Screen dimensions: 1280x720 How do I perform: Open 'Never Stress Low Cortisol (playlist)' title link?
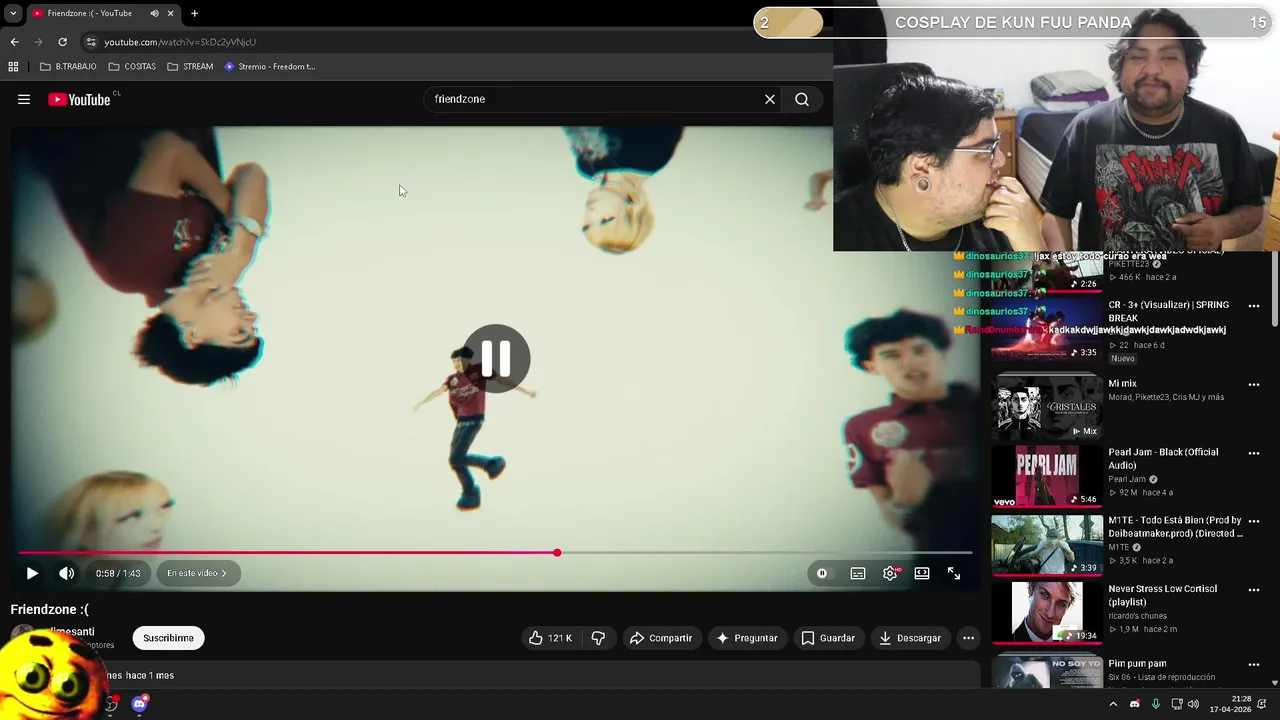(1162, 595)
